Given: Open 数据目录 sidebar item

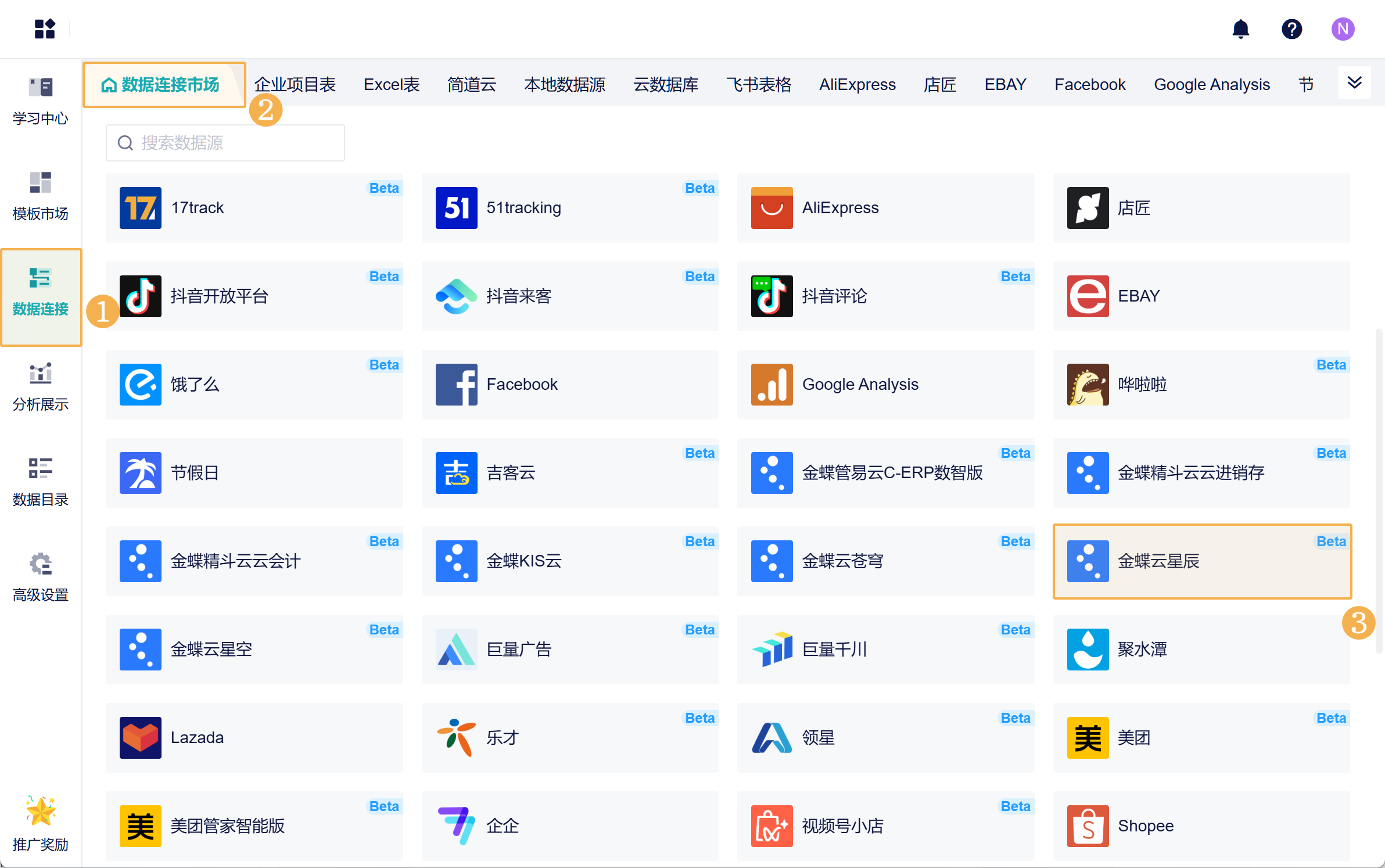Looking at the screenshot, I should click(41, 483).
